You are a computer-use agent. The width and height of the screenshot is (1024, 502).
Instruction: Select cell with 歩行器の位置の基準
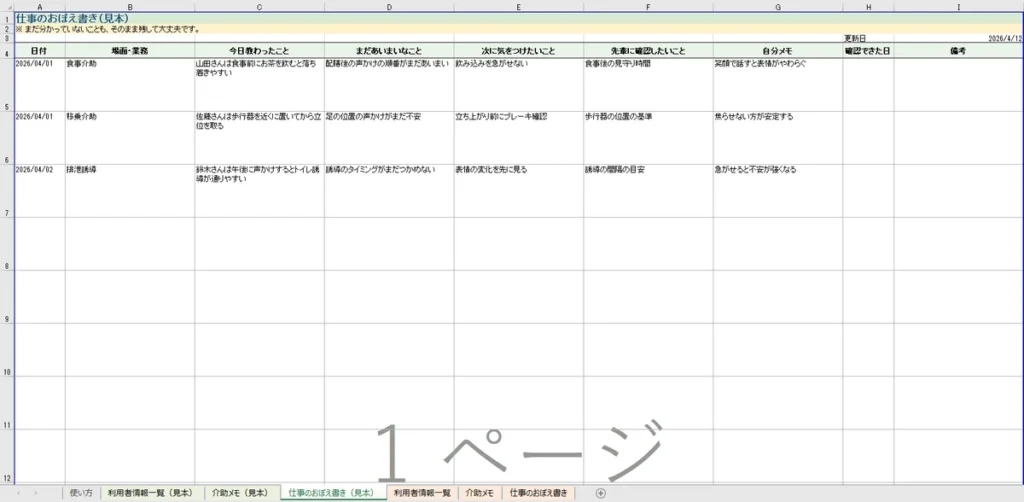click(648, 117)
